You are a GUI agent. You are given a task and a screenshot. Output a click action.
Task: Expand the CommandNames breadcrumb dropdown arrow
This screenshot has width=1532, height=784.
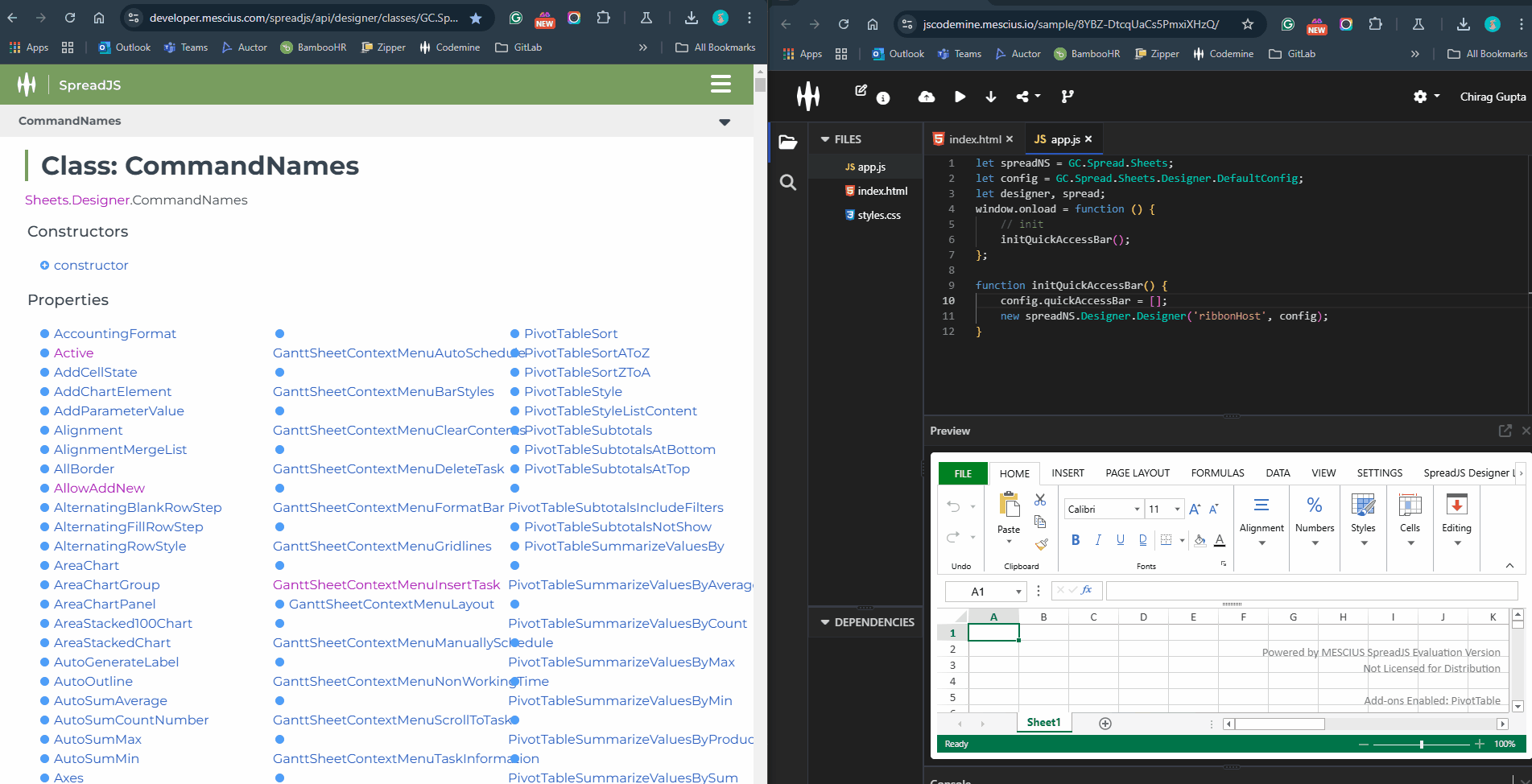(x=725, y=122)
